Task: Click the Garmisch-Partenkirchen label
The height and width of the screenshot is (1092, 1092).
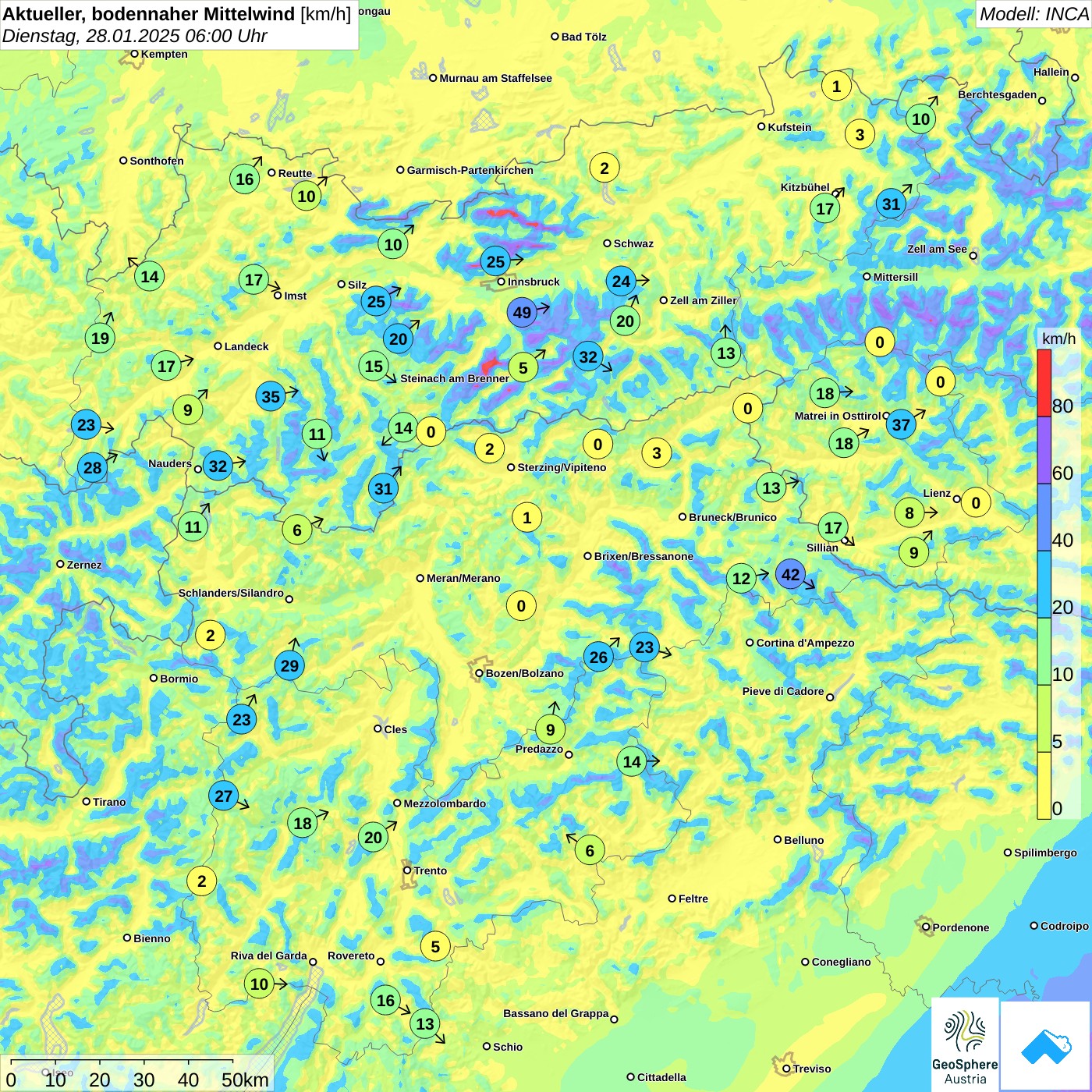Action: [470, 170]
